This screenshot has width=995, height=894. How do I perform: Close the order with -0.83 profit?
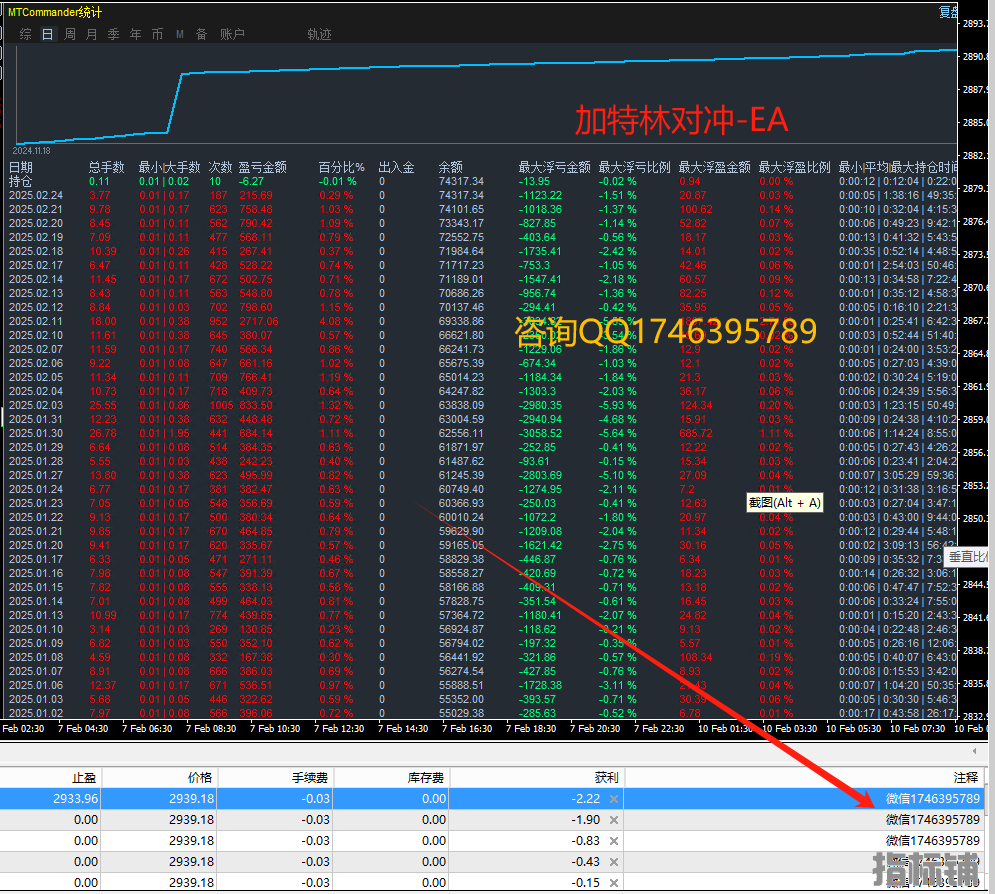pos(614,841)
